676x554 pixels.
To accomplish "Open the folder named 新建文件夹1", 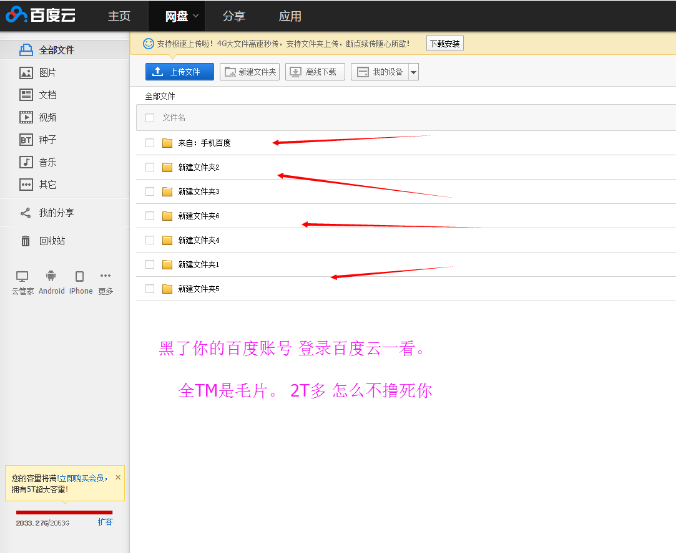I will pos(199,264).
